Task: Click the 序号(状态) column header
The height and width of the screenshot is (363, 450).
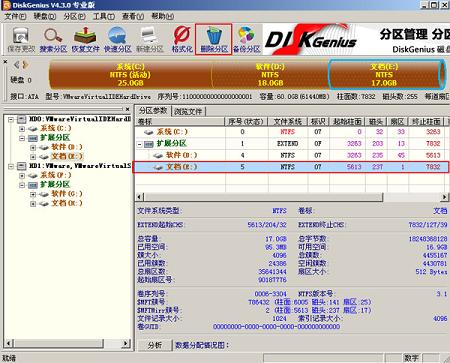Action: (x=247, y=121)
